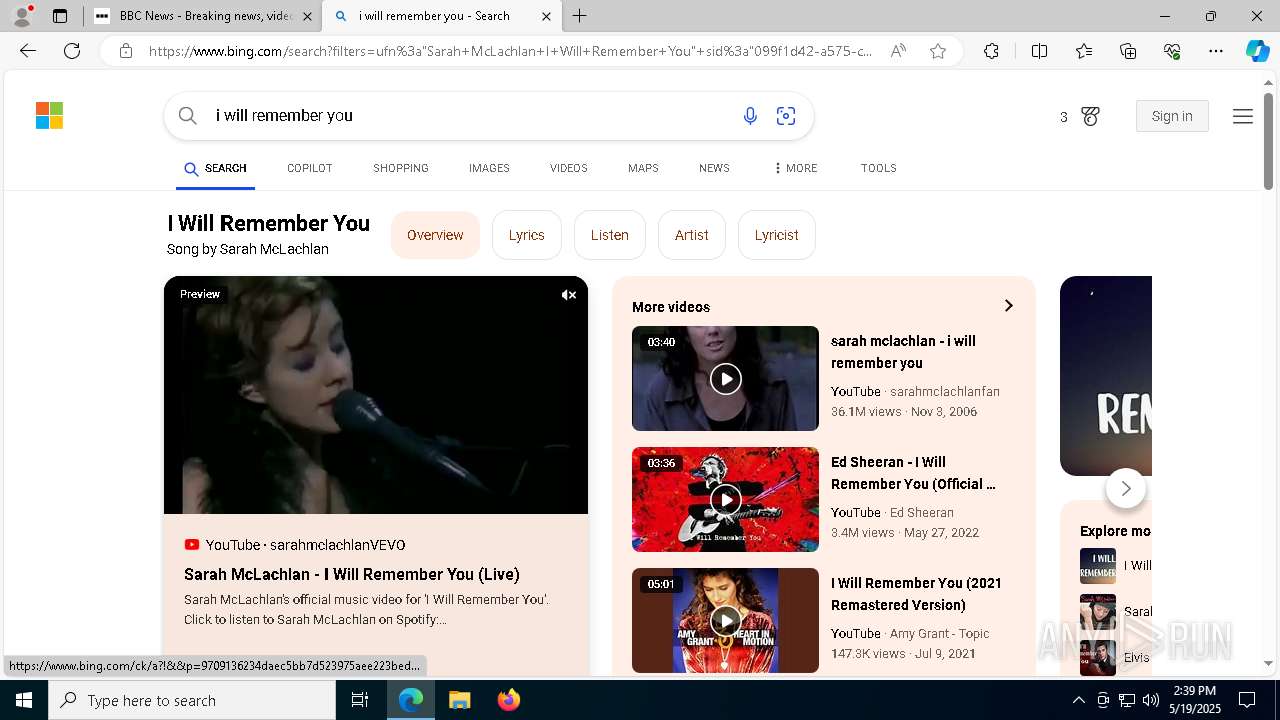The width and height of the screenshot is (1280, 720).
Task: Search by voice using microphone icon
Action: click(x=750, y=116)
